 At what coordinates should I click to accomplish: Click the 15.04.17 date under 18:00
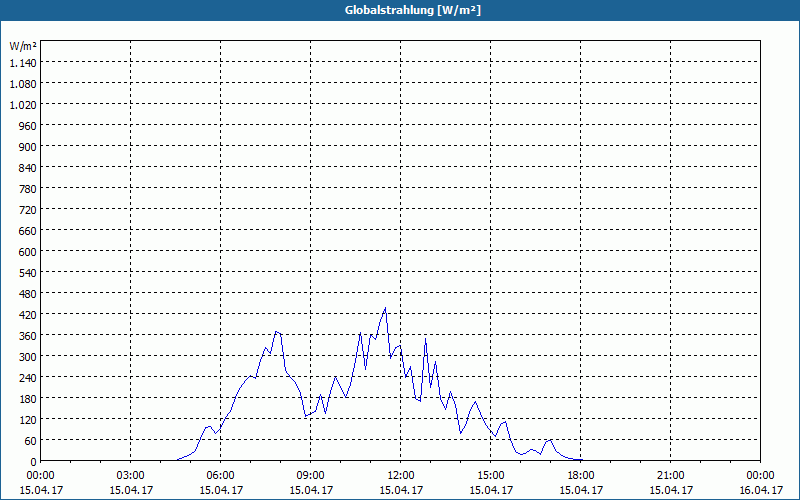pyautogui.click(x=581, y=490)
